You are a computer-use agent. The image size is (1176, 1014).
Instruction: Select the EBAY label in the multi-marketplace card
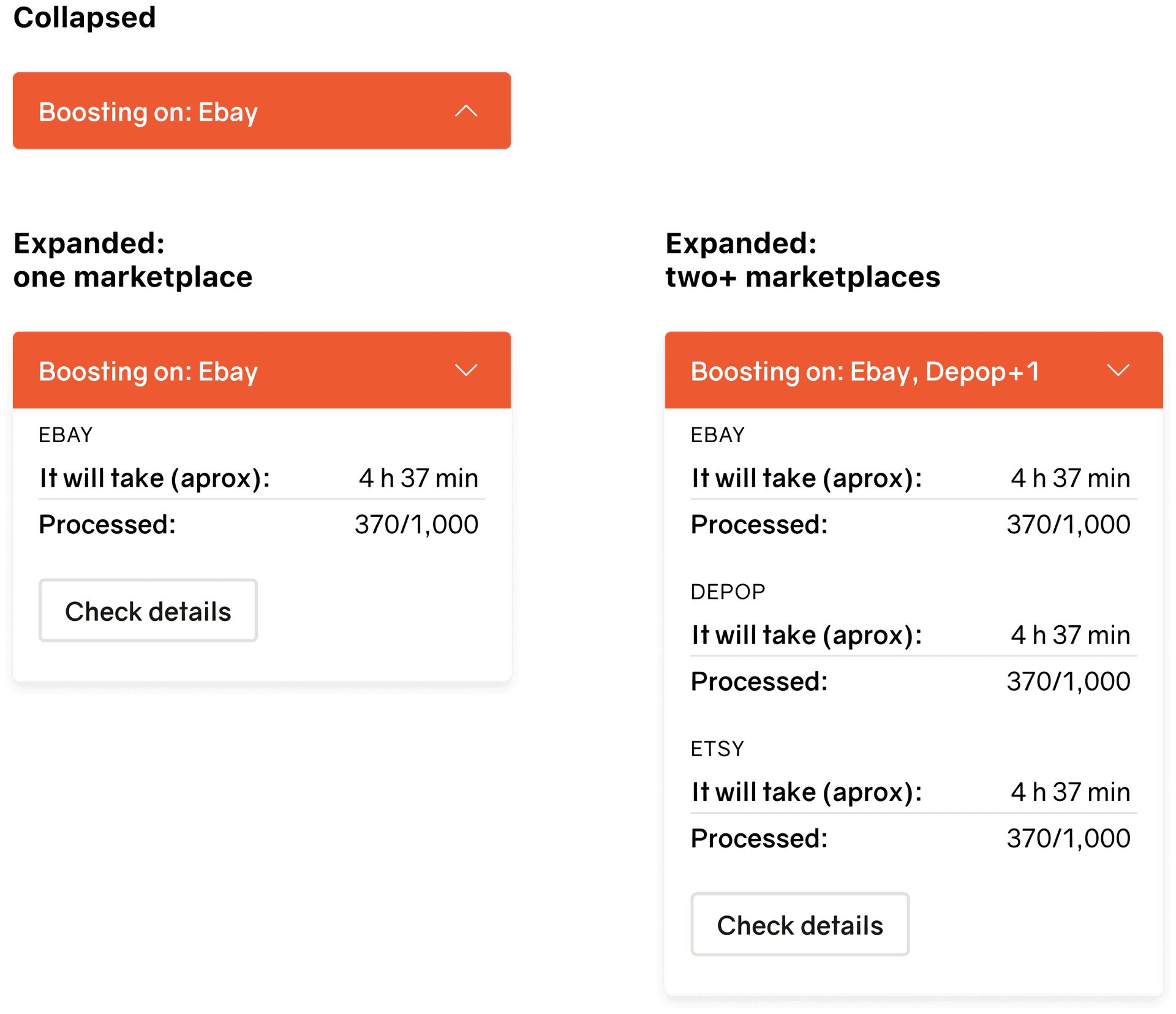pos(717,435)
